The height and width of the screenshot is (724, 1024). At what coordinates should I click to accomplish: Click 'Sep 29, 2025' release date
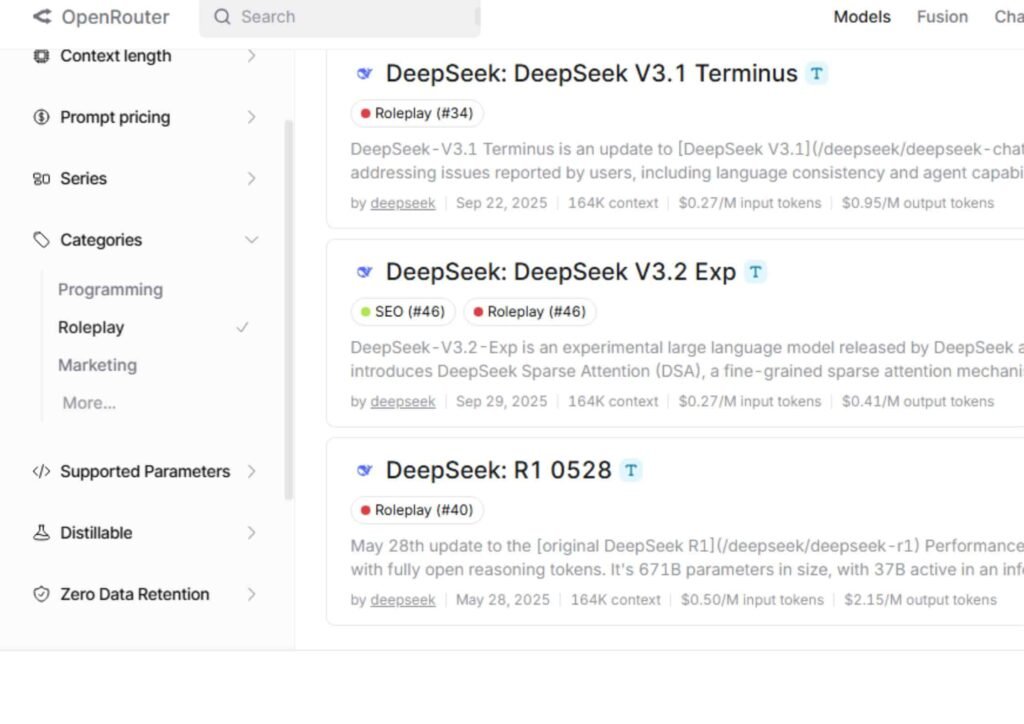502,401
